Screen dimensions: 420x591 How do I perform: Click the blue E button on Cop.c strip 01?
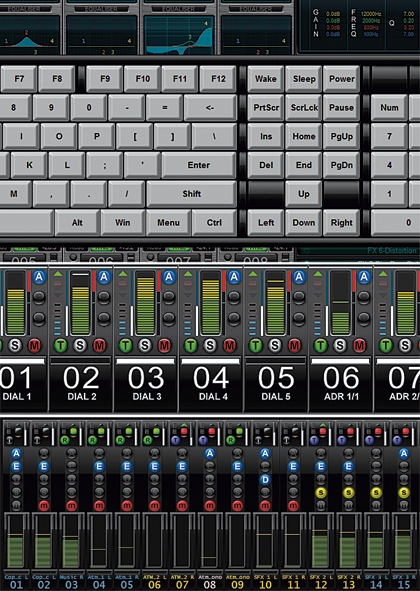click(16, 467)
